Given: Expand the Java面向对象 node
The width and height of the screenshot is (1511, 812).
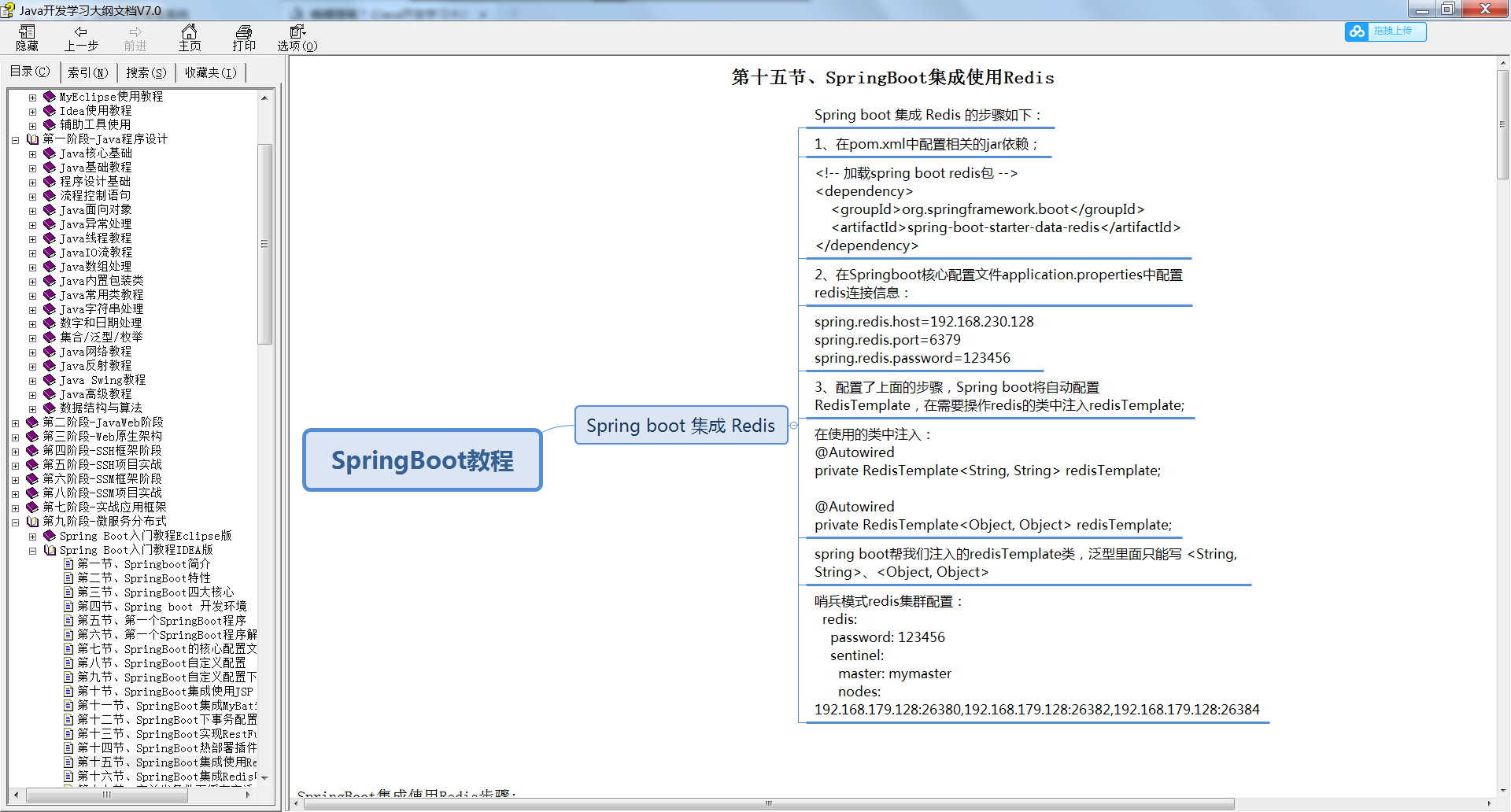Looking at the screenshot, I should click(x=33, y=211).
